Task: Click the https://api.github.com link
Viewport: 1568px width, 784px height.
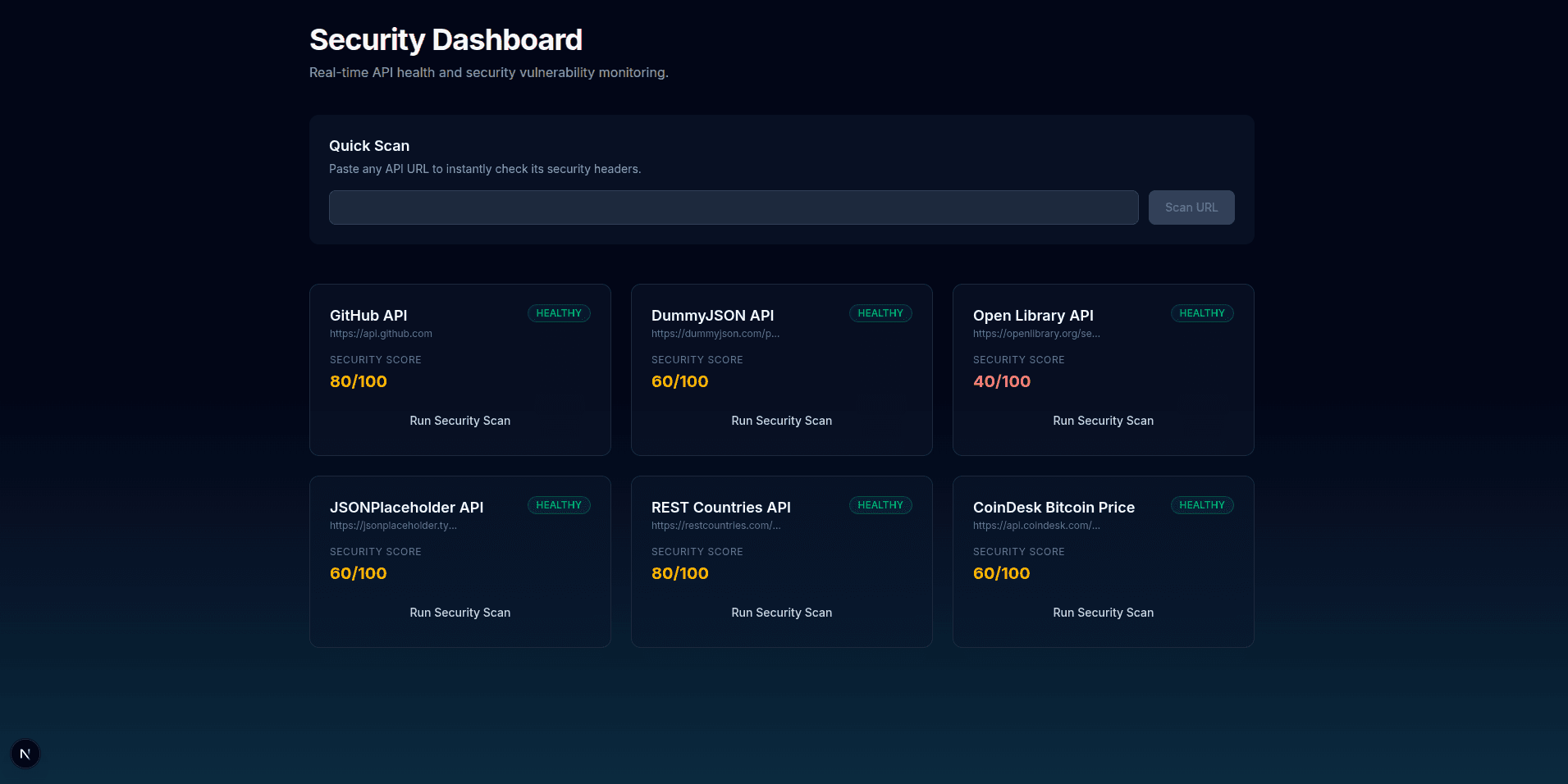Action: pyautogui.click(x=380, y=333)
